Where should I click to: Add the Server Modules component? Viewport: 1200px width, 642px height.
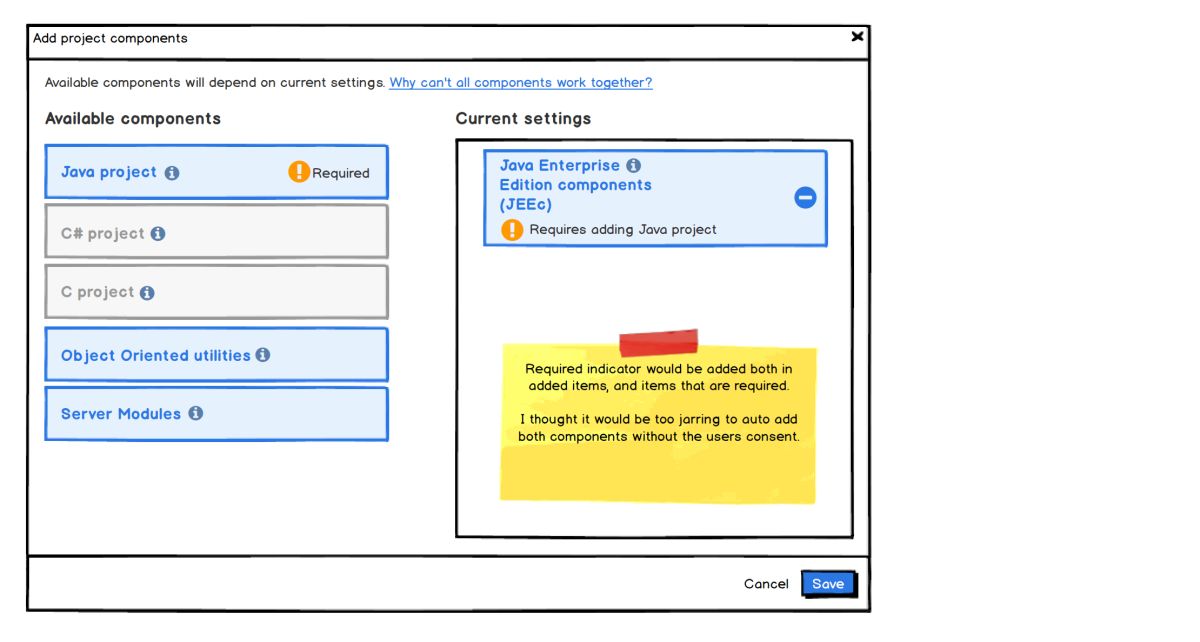tap(216, 414)
